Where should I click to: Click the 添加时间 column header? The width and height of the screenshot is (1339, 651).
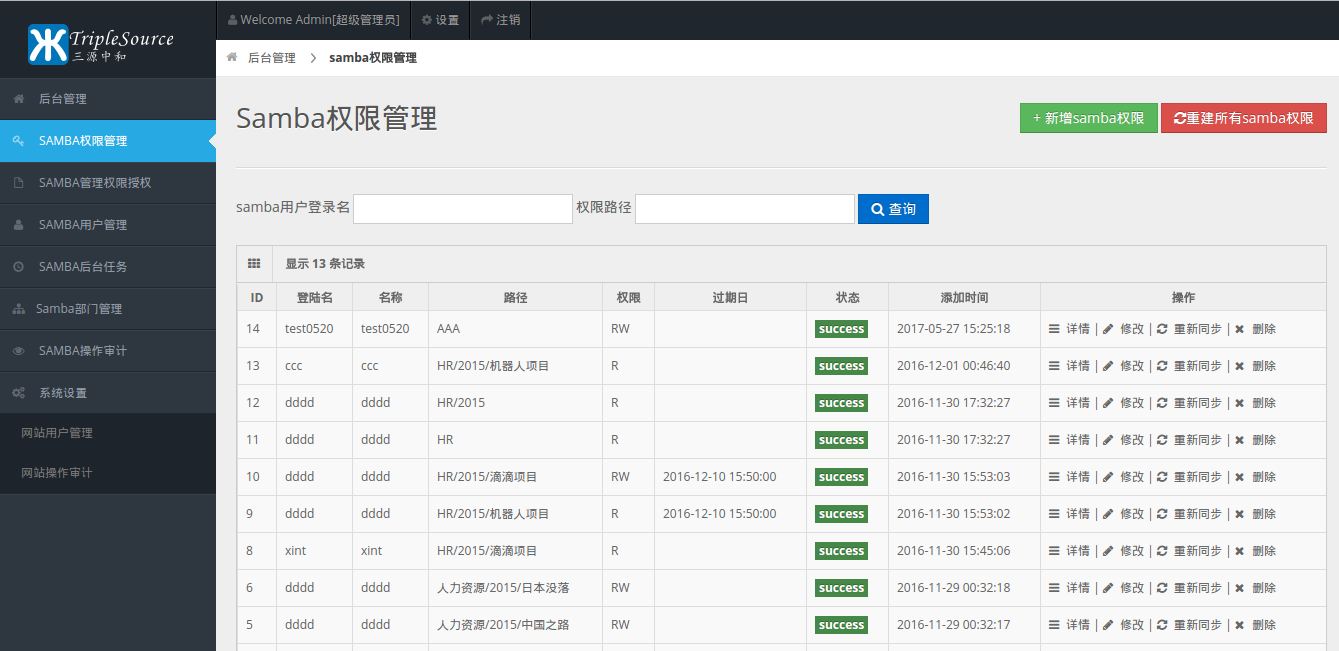pos(964,297)
